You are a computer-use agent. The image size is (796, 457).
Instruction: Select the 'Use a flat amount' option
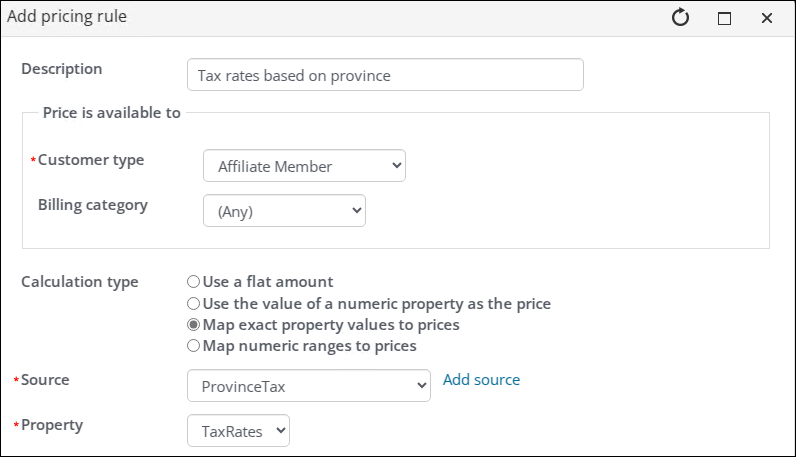click(x=194, y=282)
